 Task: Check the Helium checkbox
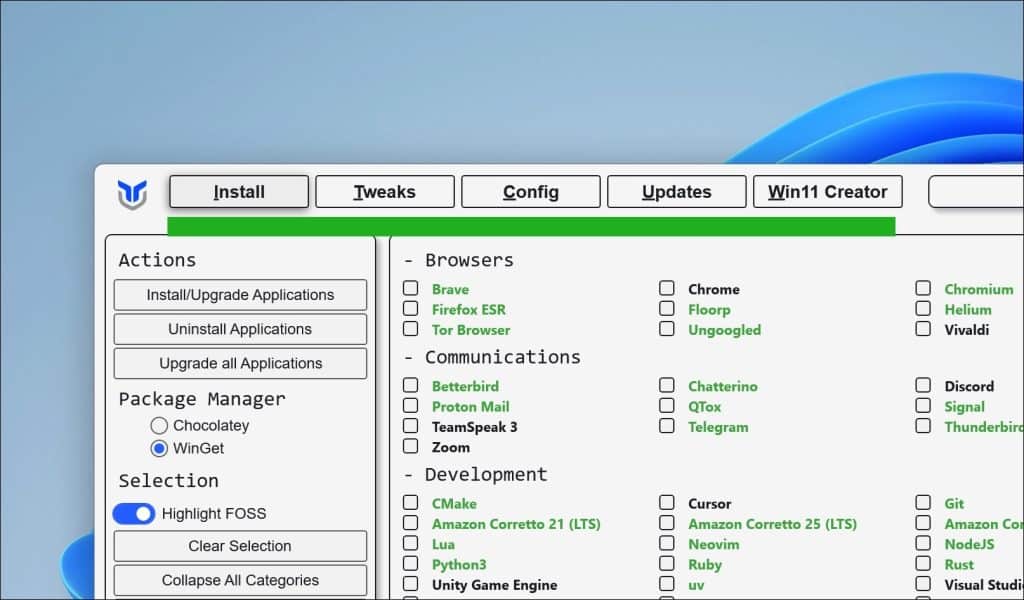click(x=923, y=308)
